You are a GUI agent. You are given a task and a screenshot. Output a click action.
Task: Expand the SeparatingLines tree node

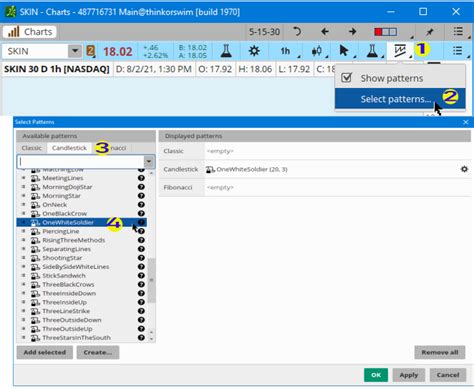point(23,249)
